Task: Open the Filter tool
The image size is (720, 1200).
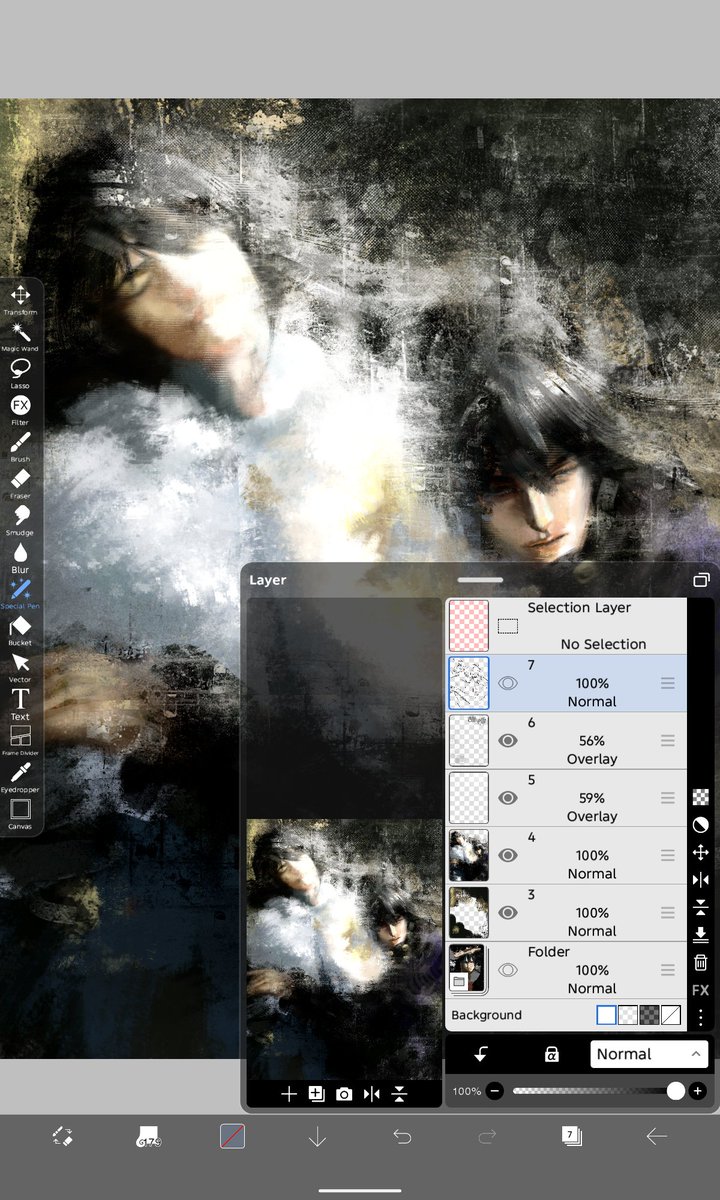Action: tap(20, 409)
